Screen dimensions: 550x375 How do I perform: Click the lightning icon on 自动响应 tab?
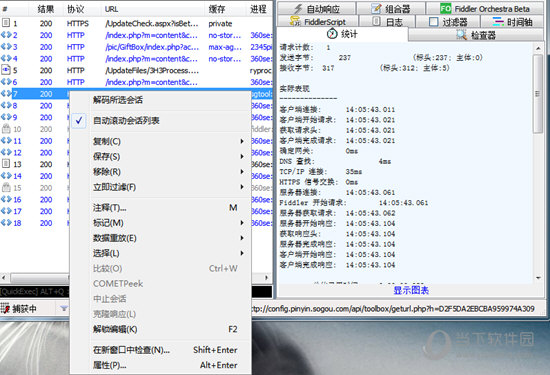(x=298, y=9)
